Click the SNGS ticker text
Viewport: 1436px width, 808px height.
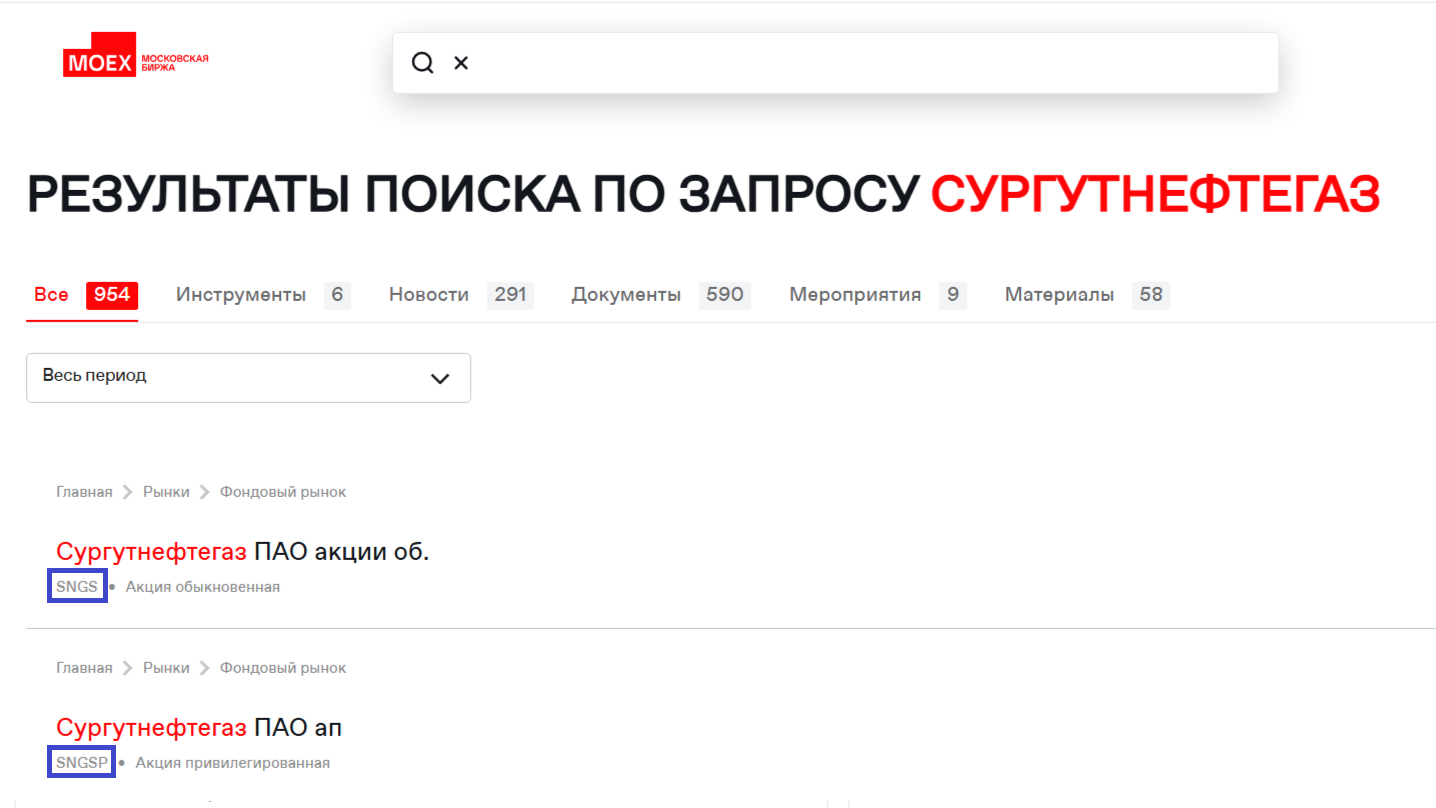point(77,587)
